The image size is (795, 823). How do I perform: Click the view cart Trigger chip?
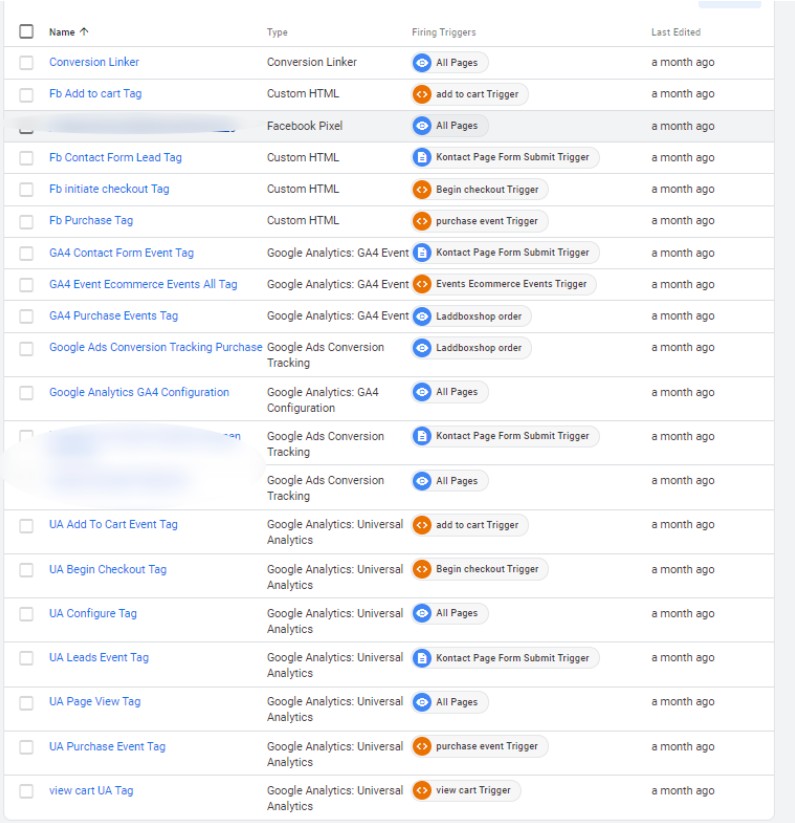click(x=466, y=790)
